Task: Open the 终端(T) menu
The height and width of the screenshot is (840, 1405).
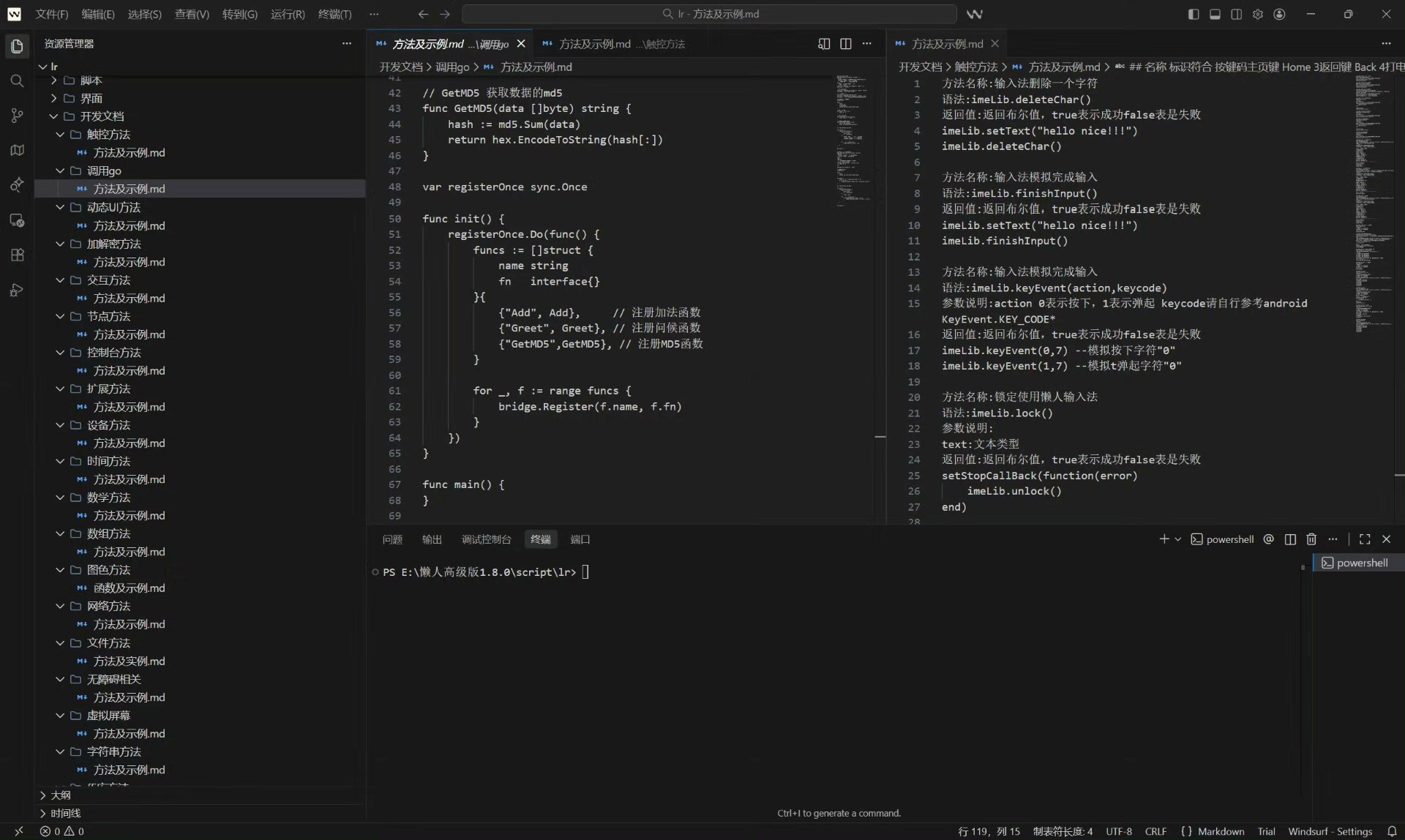Action: pyautogui.click(x=334, y=14)
